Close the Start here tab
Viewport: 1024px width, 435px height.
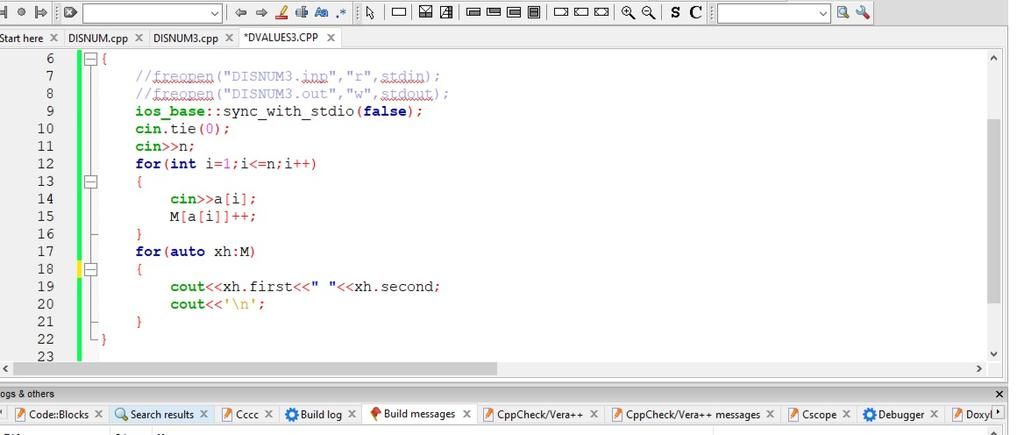coord(54,38)
